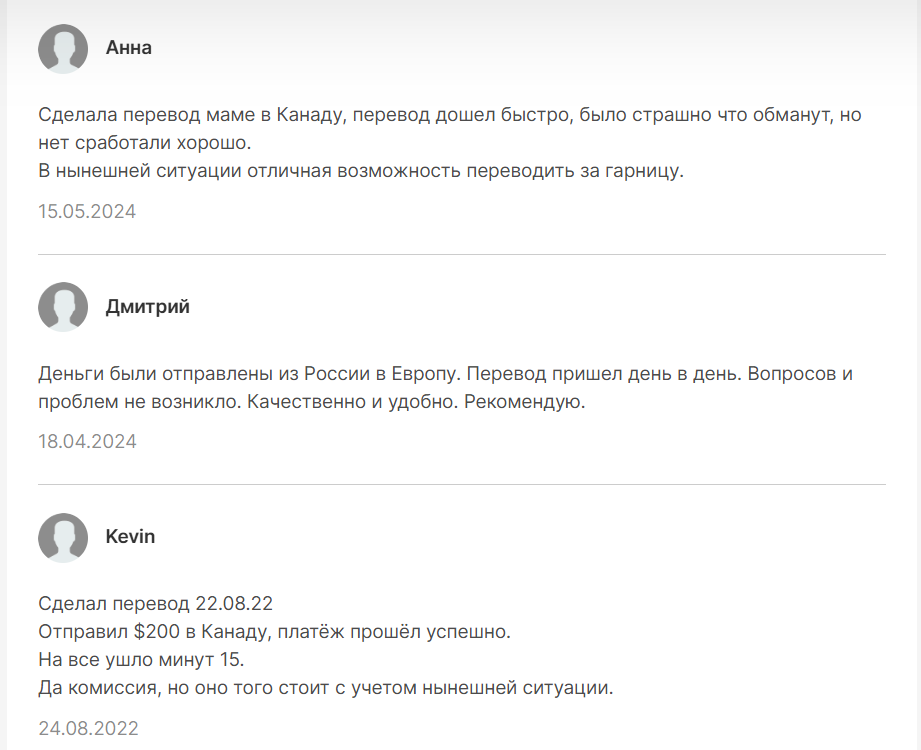
Task: Click the line starting "Деньги были отправлены из России"
Action: coord(445,374)
